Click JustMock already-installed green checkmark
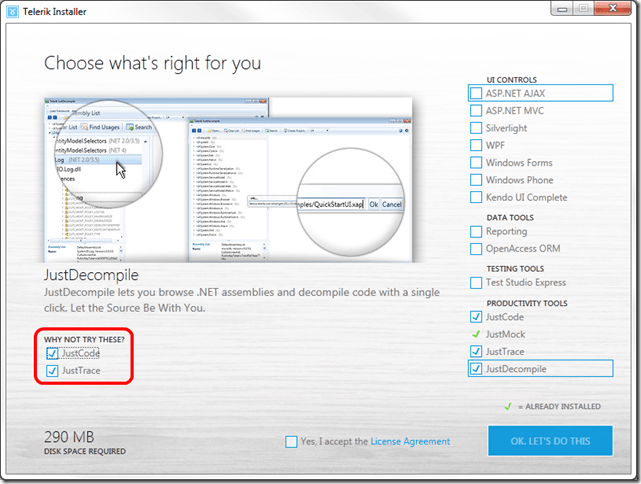Viewport: 641px width, 484px height. 476,334
